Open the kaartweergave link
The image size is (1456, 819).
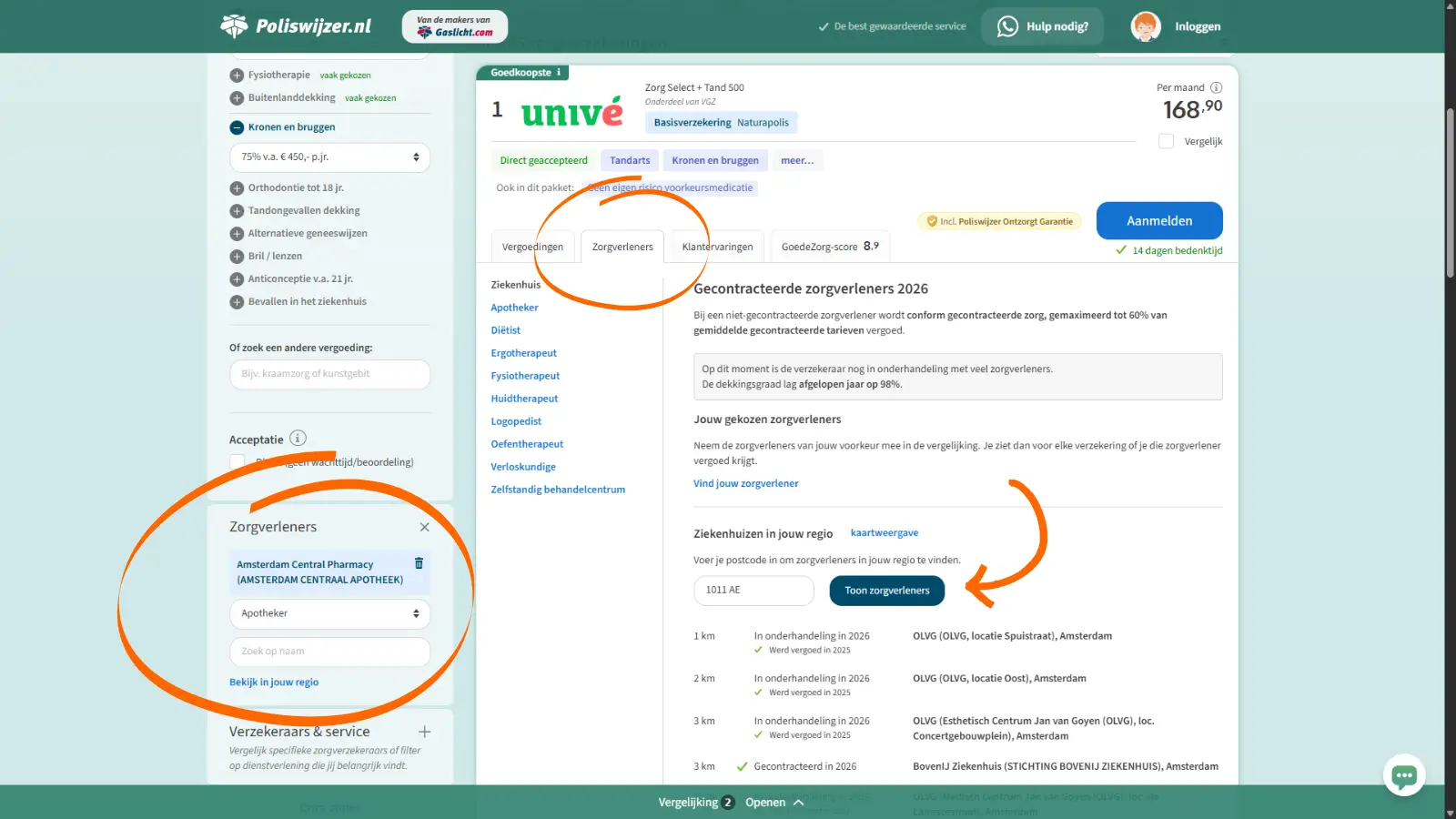pyautogui.click(x=885, y=533)
